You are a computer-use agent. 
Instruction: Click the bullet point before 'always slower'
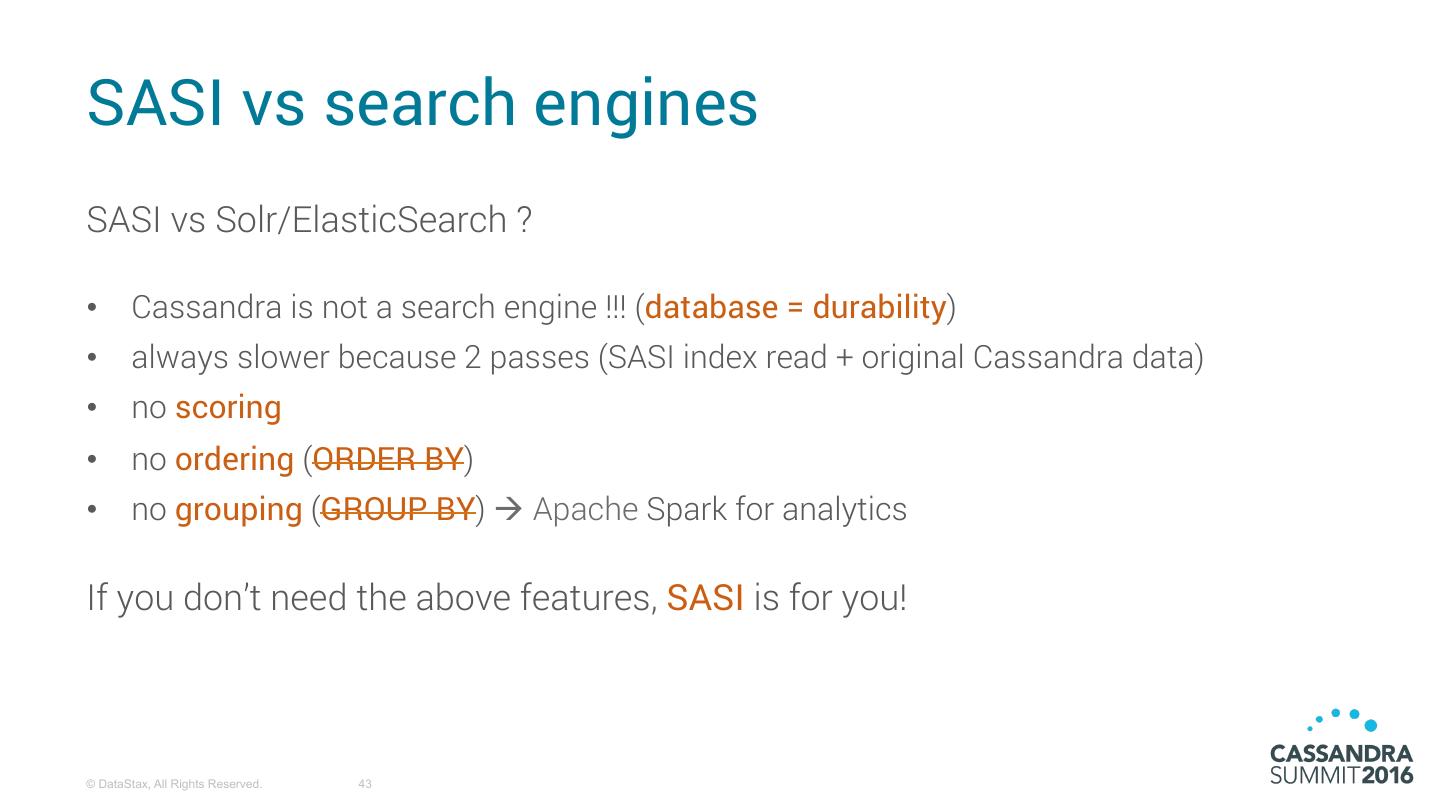click(x=93, y=358)
